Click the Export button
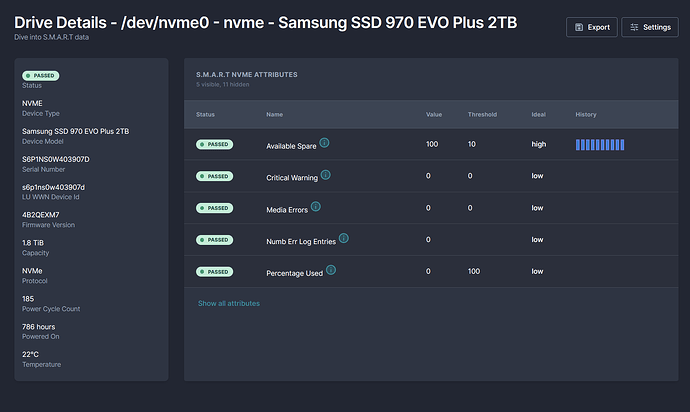Image resolution: width=690 pixels, height=412 pixels. click(590, 27)
